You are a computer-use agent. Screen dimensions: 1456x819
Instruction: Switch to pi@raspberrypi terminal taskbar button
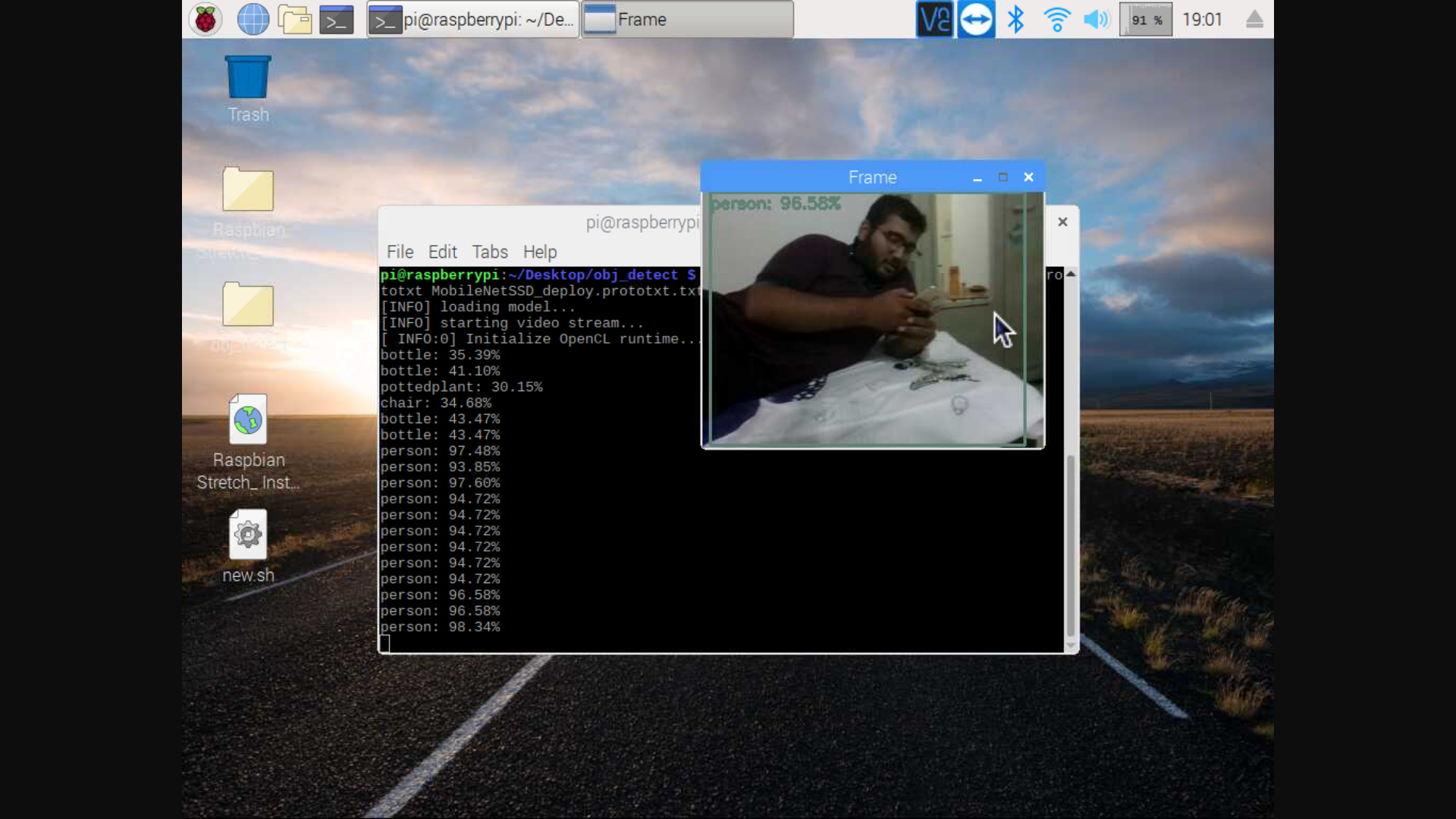pos(473,20)
